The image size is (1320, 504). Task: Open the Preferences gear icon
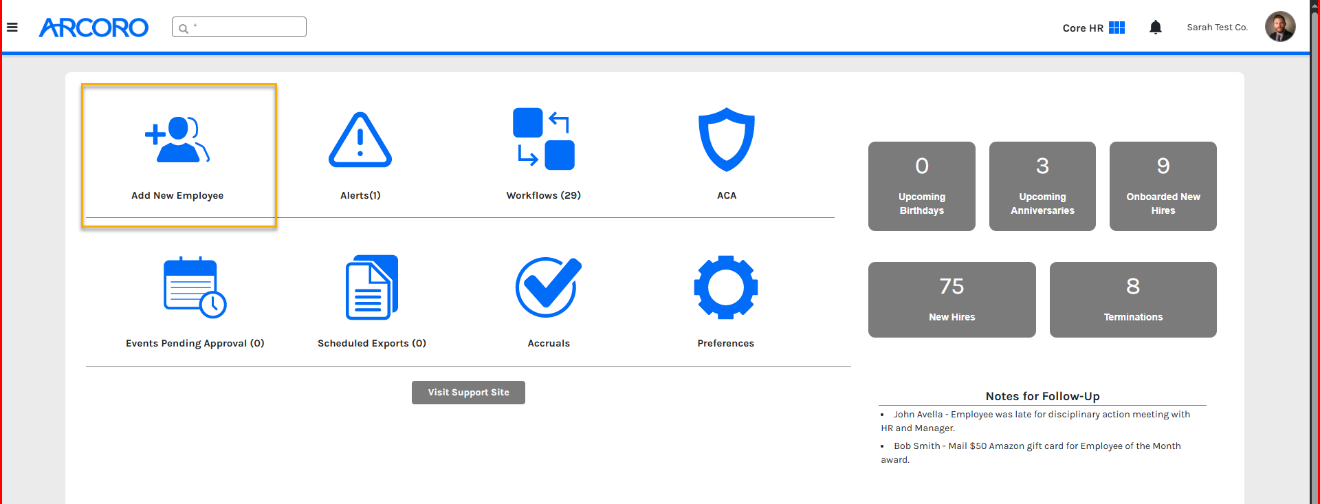point(726,287)
